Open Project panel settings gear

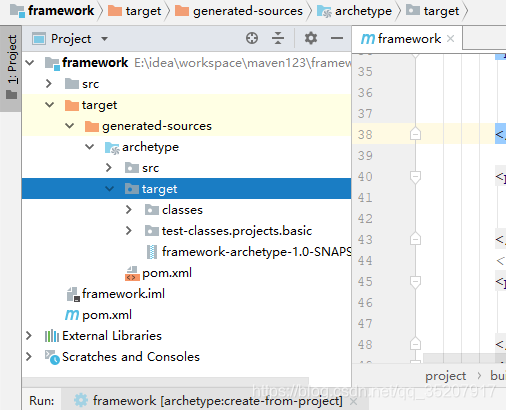(x=311, y=38)
